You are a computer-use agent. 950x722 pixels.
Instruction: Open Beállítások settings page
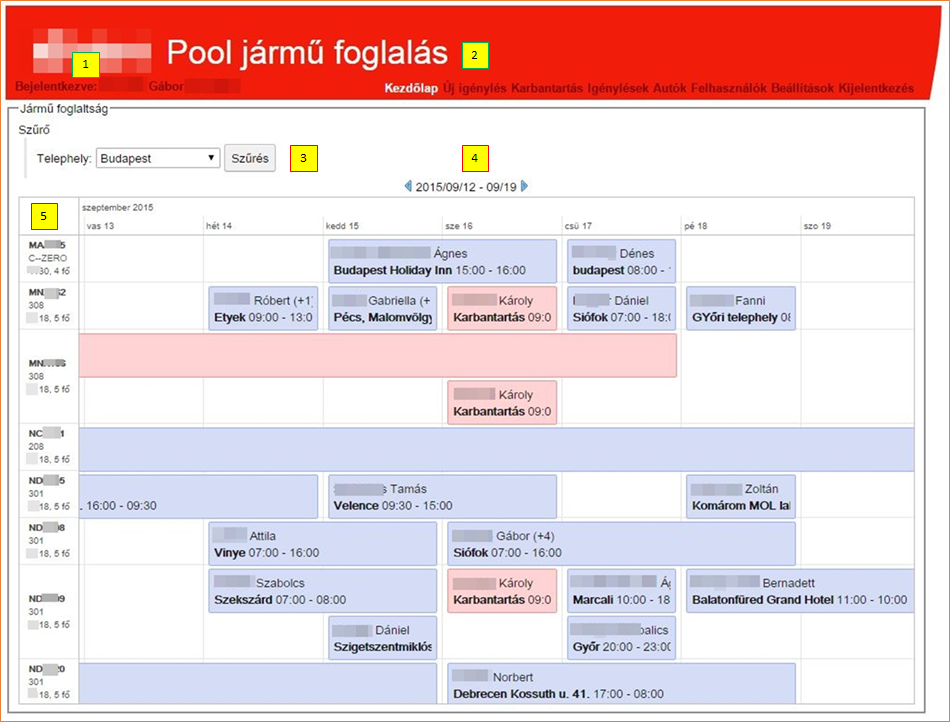803,88
